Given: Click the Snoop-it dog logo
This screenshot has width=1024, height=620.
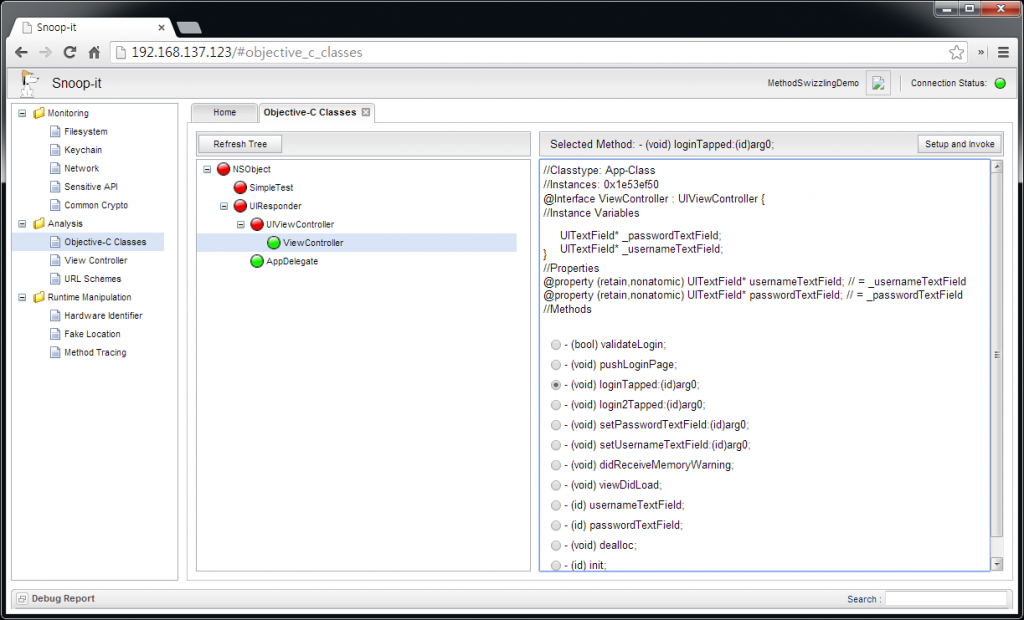Looking at the screenshot, I should (30, 84).
